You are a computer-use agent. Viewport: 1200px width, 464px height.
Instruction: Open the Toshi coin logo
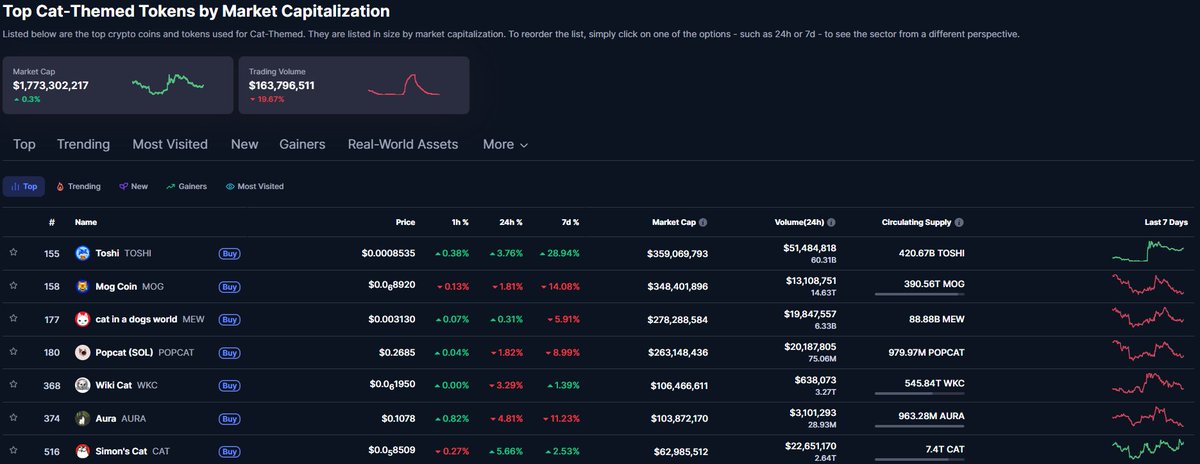[x=82, y=254]
